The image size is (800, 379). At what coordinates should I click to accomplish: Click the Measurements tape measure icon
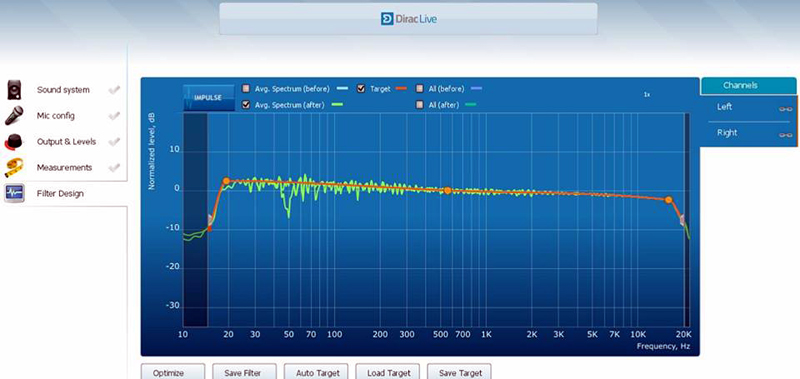tap(14, 168)
